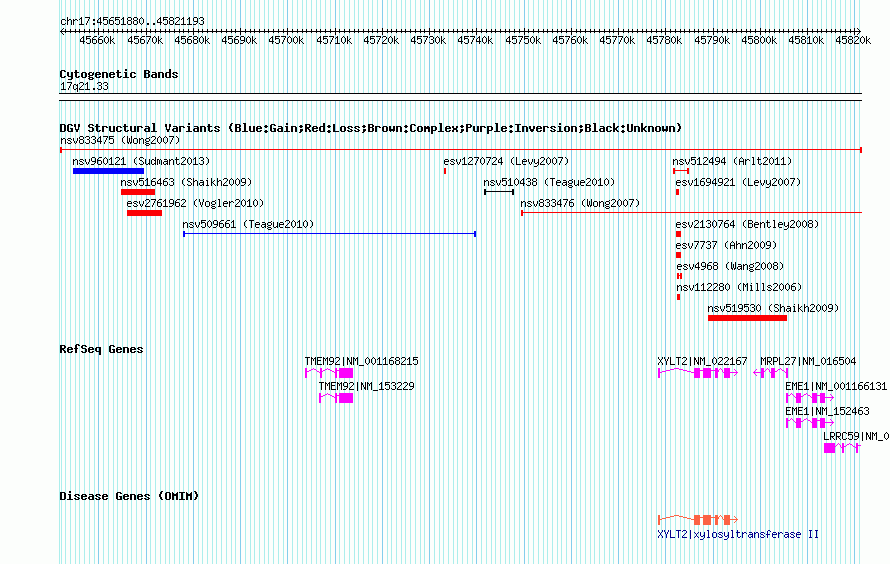Click the 17q21.33 cytogenetic band label
This screenshot has width=890, height=564.
coord(84,86)
